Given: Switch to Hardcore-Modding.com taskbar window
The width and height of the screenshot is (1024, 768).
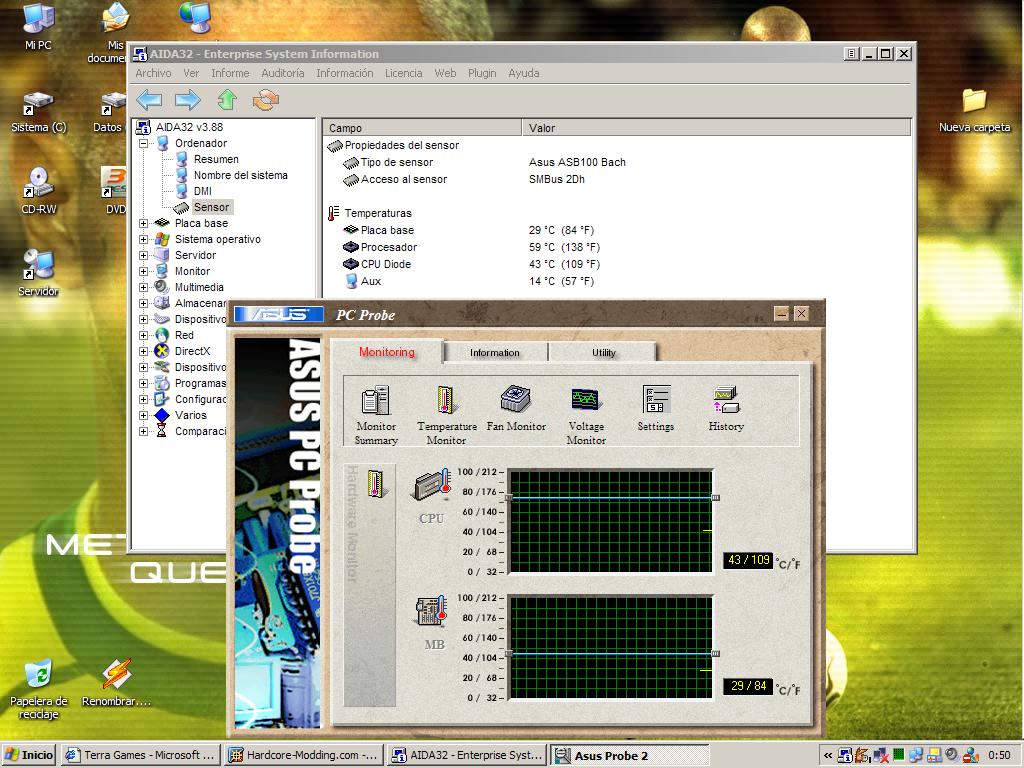Looking at the screenshot, I should coord(304,755).
